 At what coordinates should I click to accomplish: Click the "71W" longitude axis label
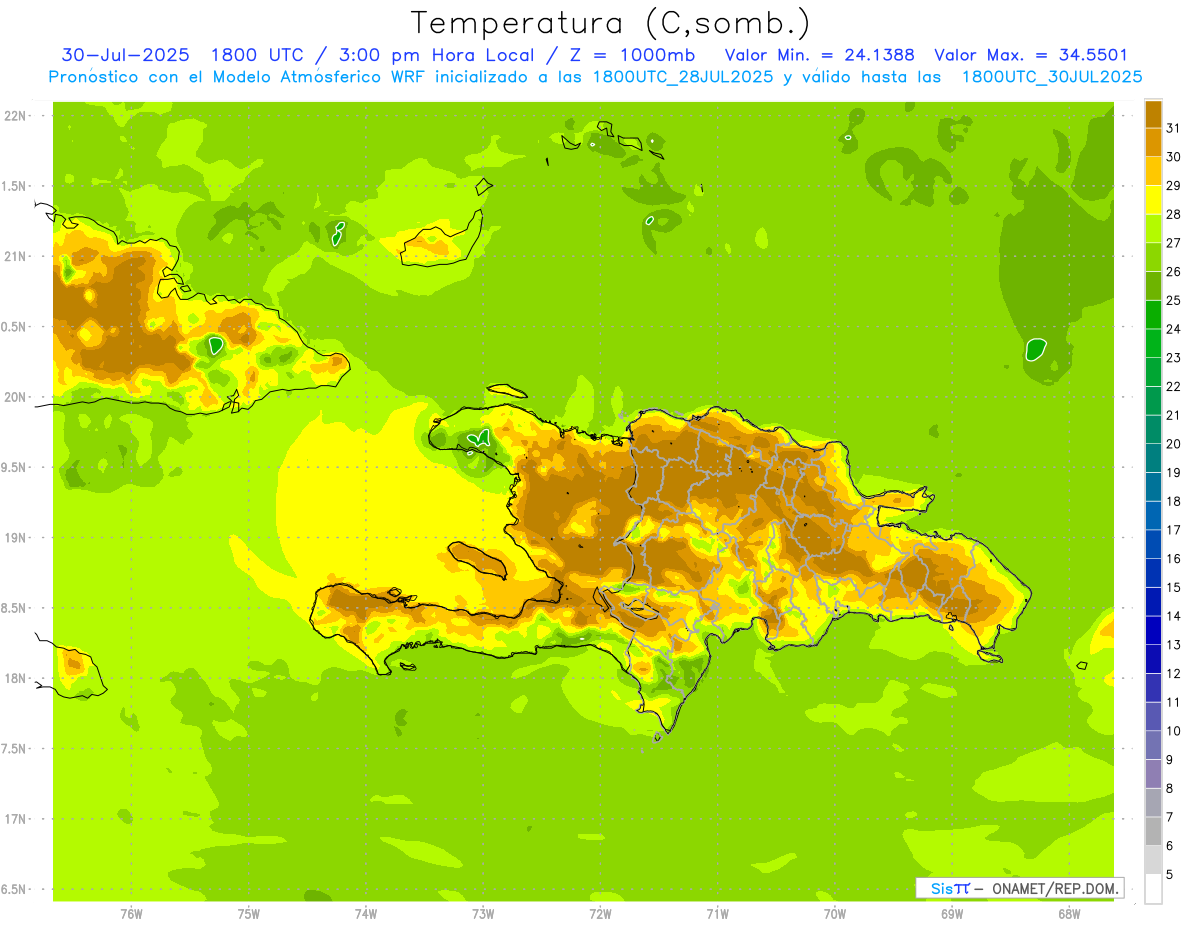tap(717, 914)
